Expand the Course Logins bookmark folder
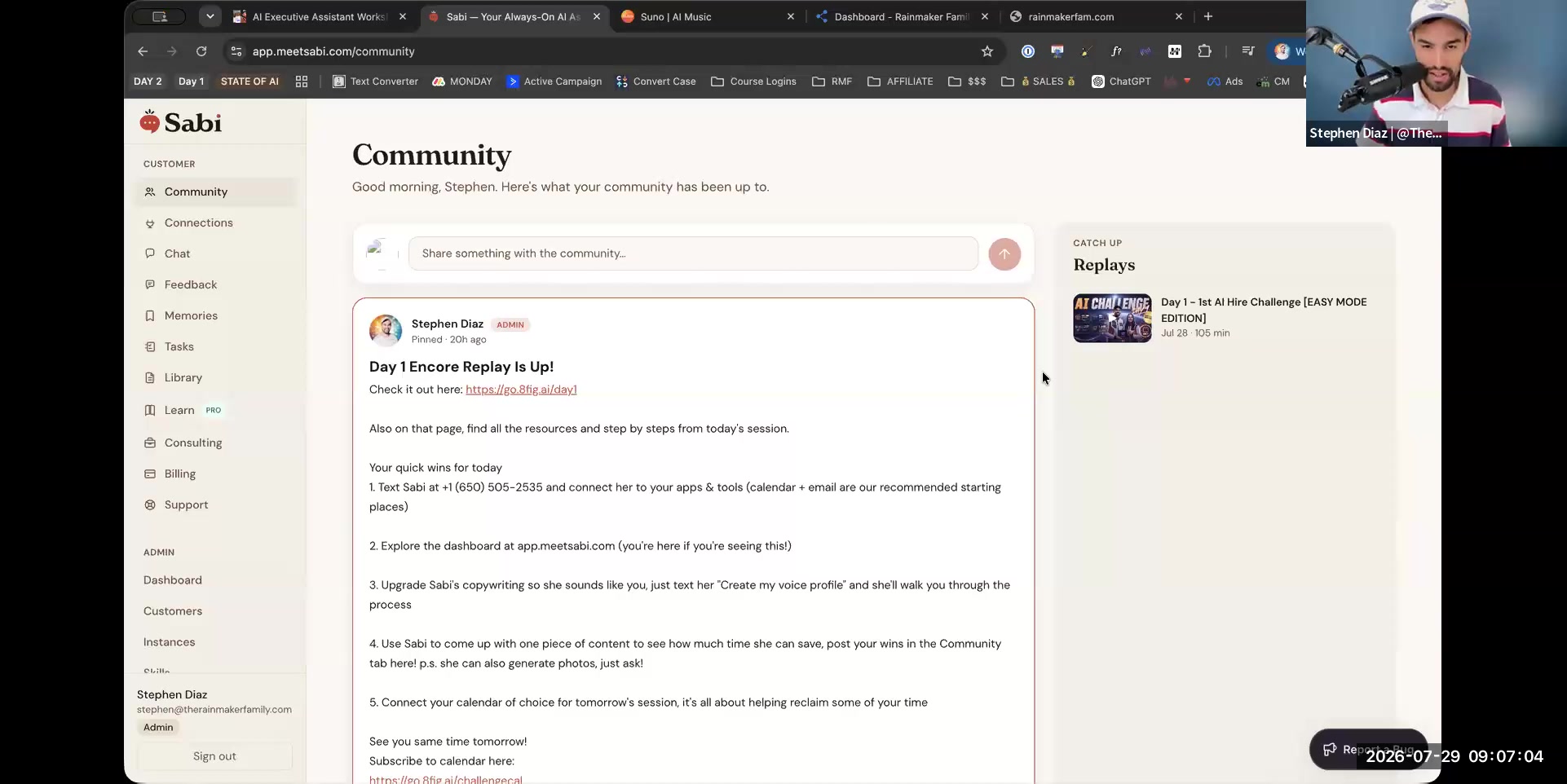This screenshot has height=784, width=1567. [753, 81]
